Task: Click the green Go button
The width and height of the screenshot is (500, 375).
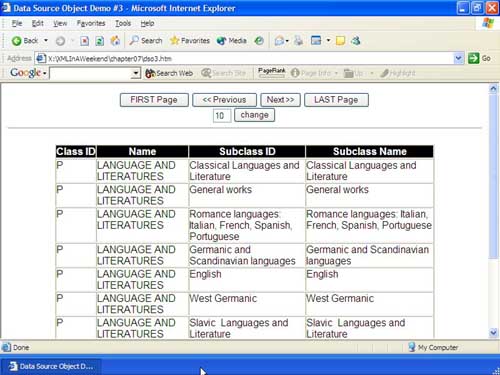Action: click(x=479, y=58)
